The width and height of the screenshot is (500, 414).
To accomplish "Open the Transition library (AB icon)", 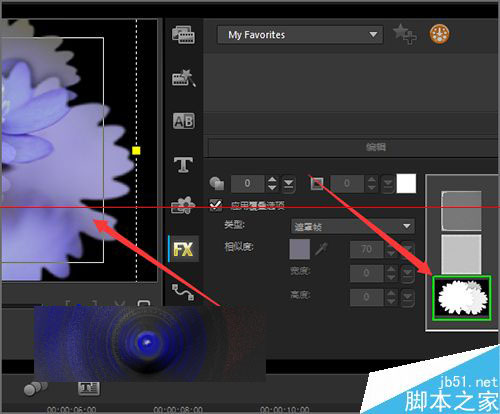I will (184, 121).
